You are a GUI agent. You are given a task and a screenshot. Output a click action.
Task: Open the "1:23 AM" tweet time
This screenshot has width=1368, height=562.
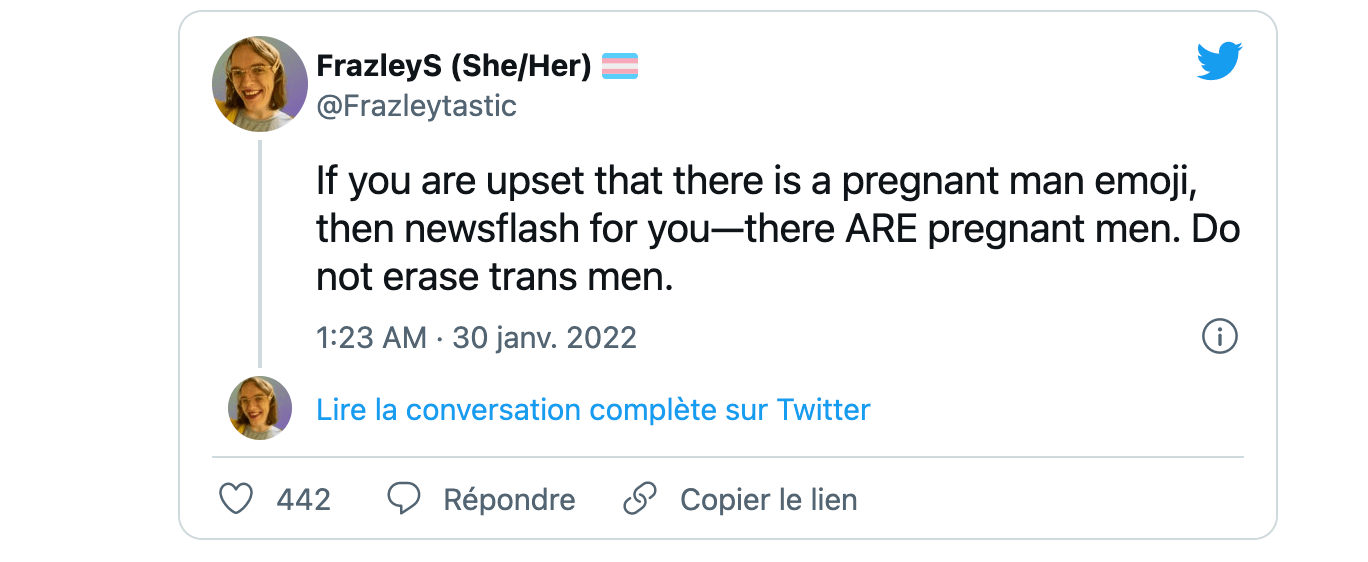pos(371,338)
